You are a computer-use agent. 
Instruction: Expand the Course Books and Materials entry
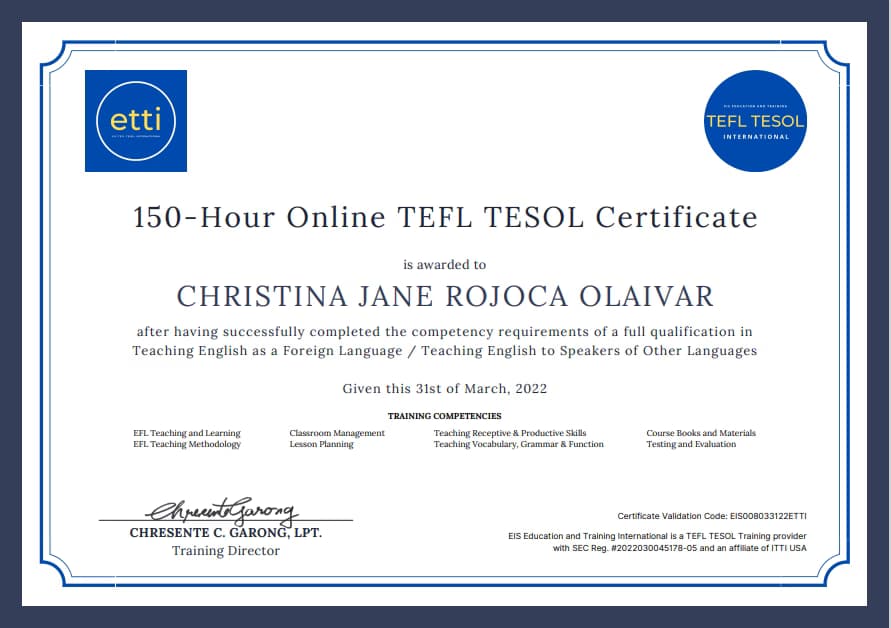701,433
